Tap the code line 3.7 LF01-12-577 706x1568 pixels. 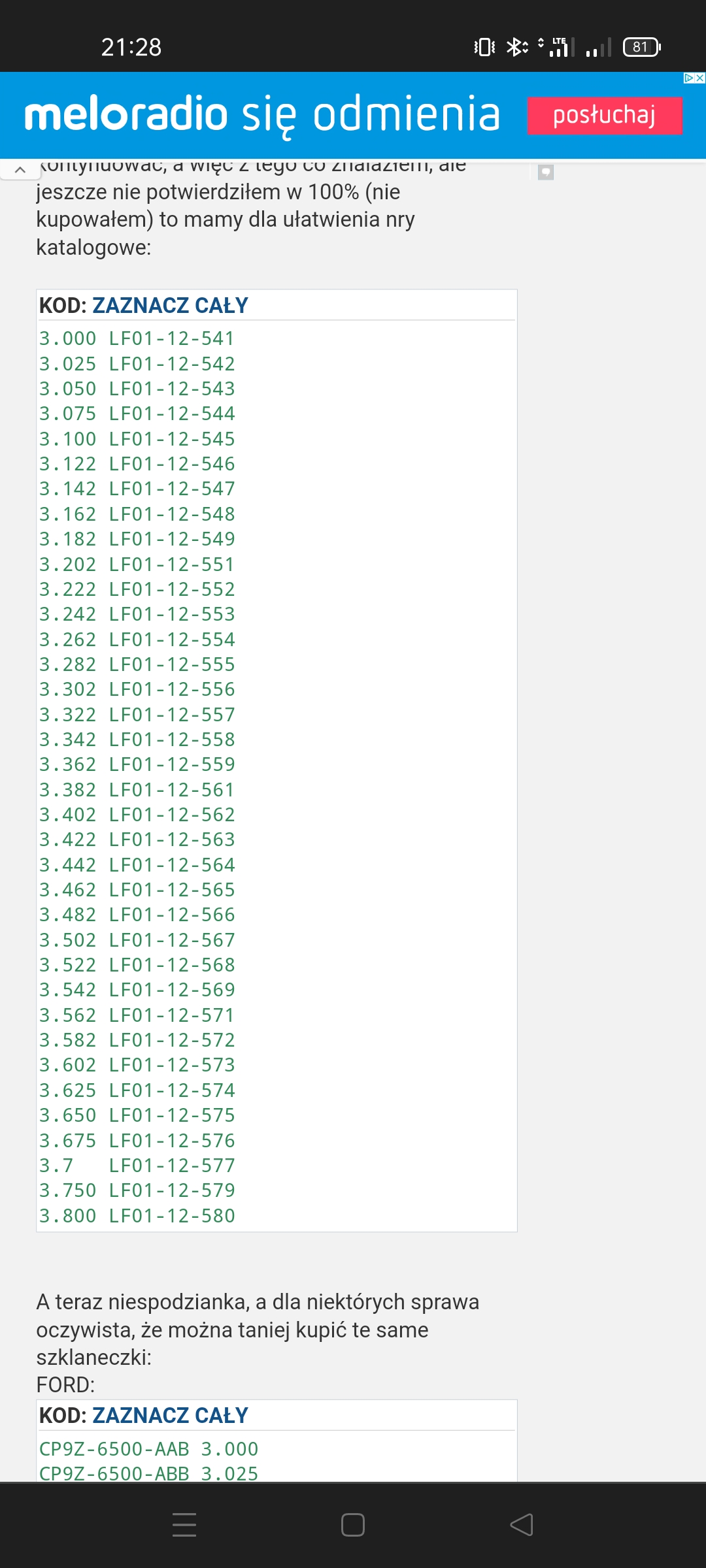coord(137,1166)
